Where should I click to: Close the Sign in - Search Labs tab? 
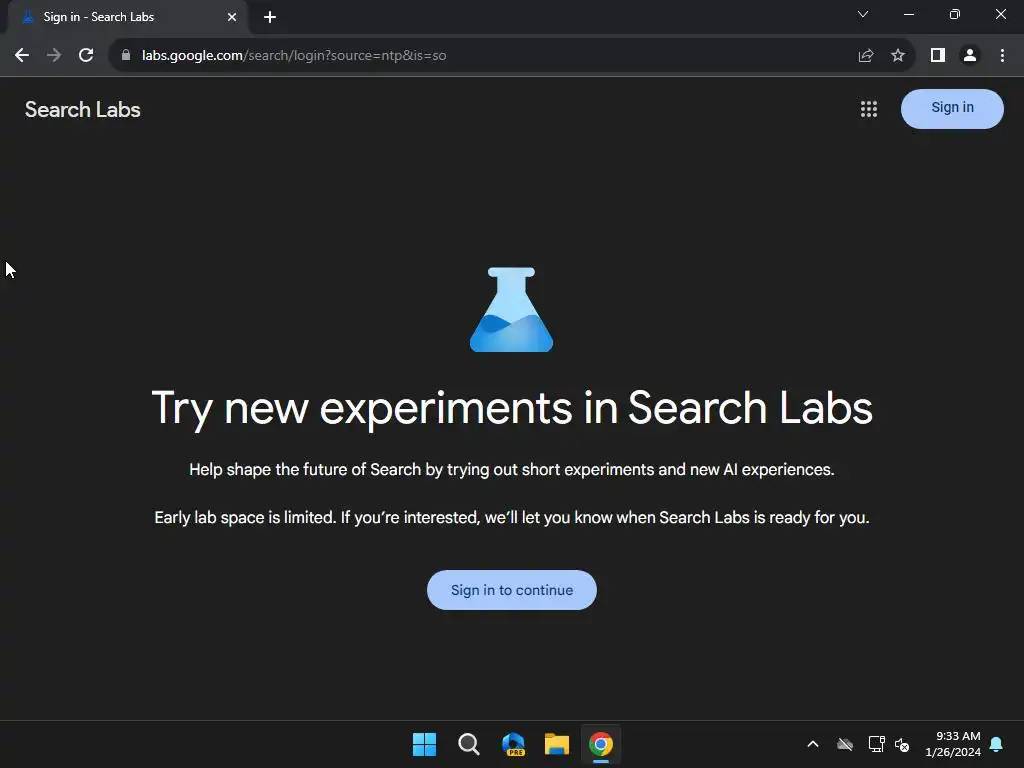(x=232, y=17)
